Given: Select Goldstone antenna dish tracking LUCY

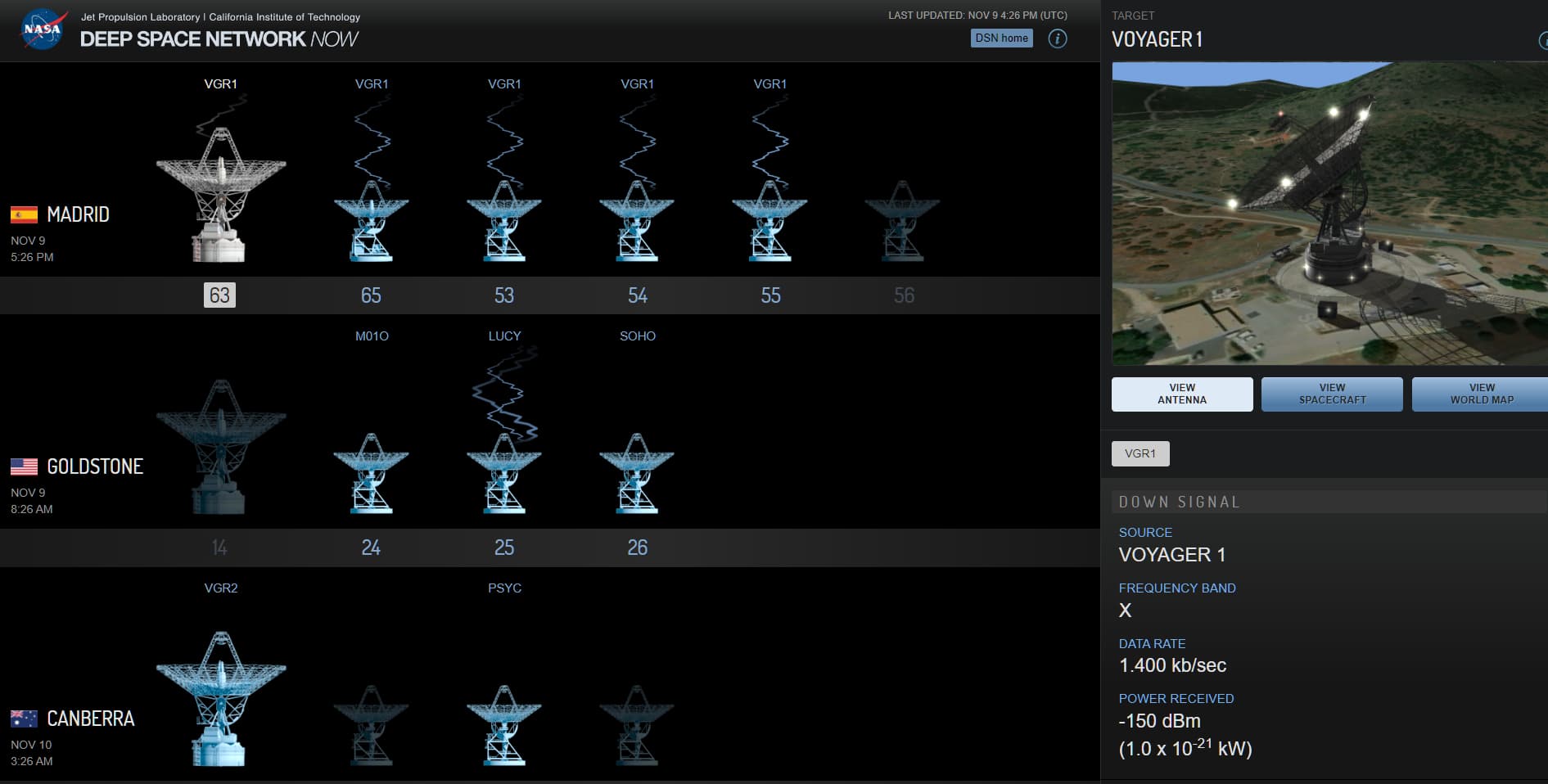Looking at the screenshot, I should click(504, 475).
